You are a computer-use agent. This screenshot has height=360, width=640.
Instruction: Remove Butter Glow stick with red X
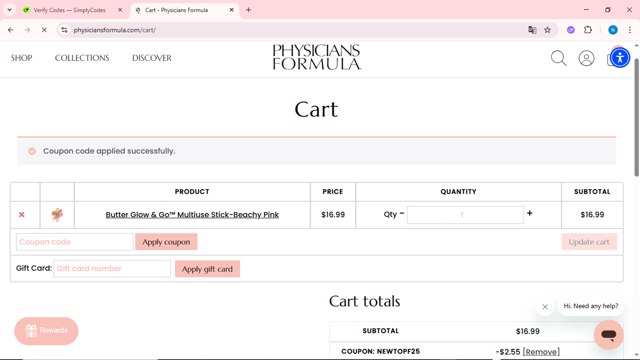pos(22,215)
